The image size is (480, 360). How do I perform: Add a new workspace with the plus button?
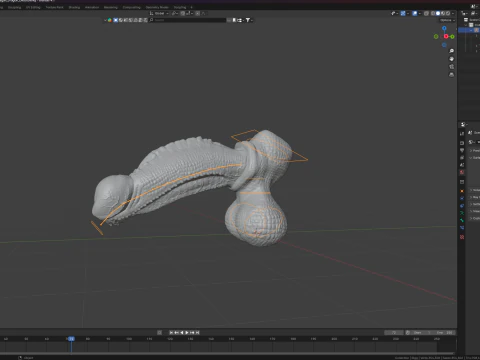click(x=191, y=7)
